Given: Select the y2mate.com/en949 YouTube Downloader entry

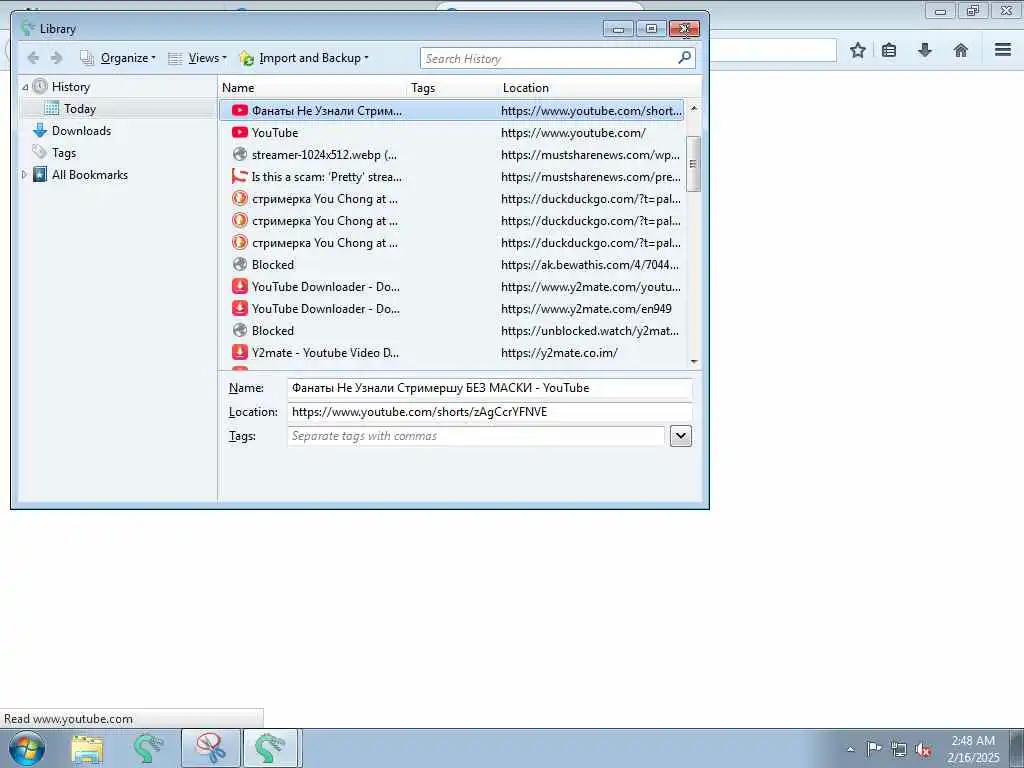Looking at the screenshot, I should (x=452, y=309).
